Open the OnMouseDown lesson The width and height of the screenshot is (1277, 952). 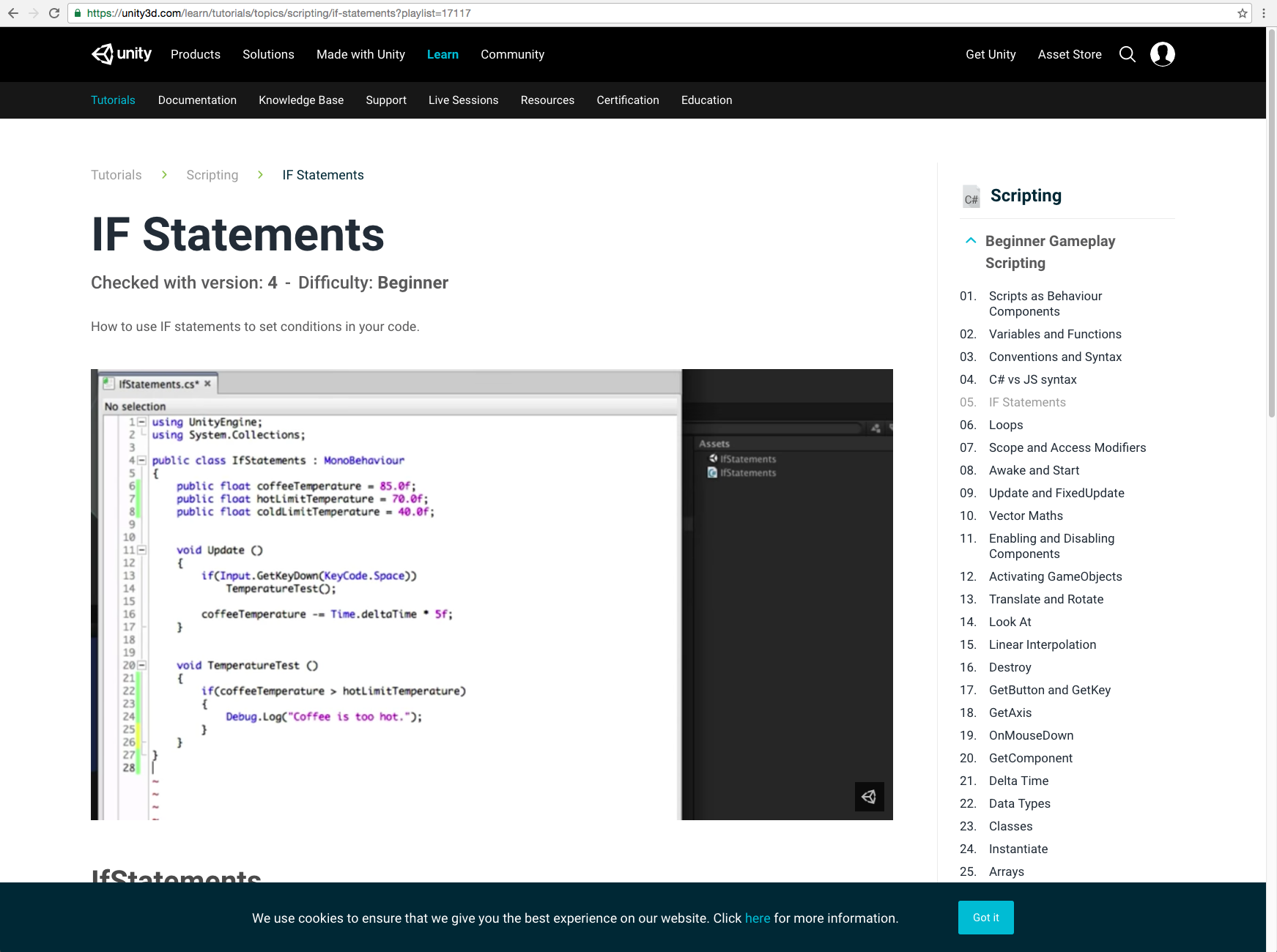click(1031, 735)
